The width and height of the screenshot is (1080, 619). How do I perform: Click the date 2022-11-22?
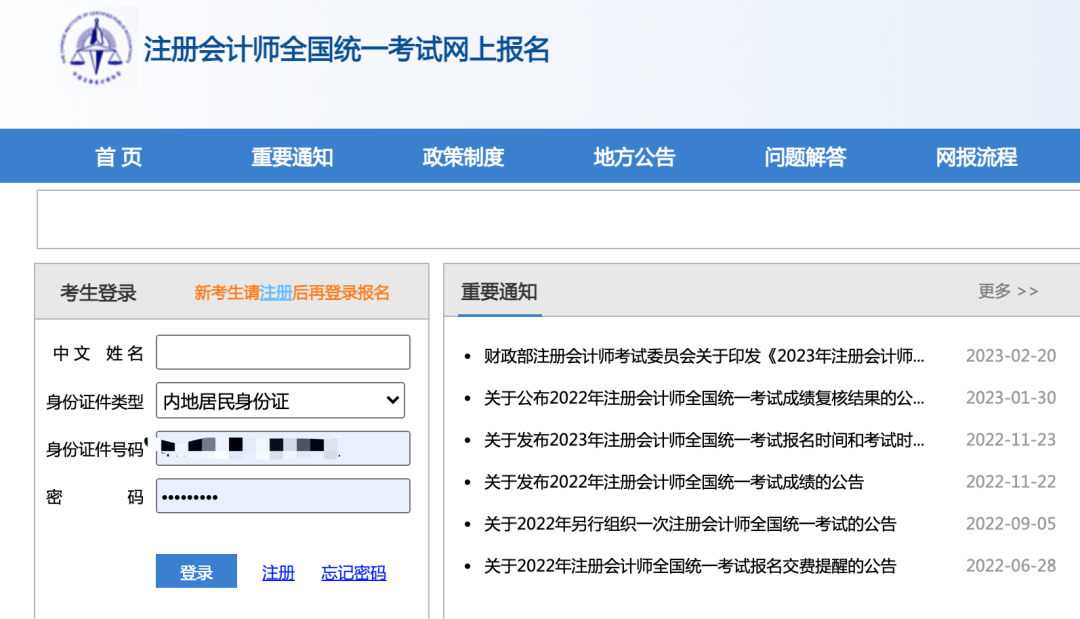point(1011,482)
